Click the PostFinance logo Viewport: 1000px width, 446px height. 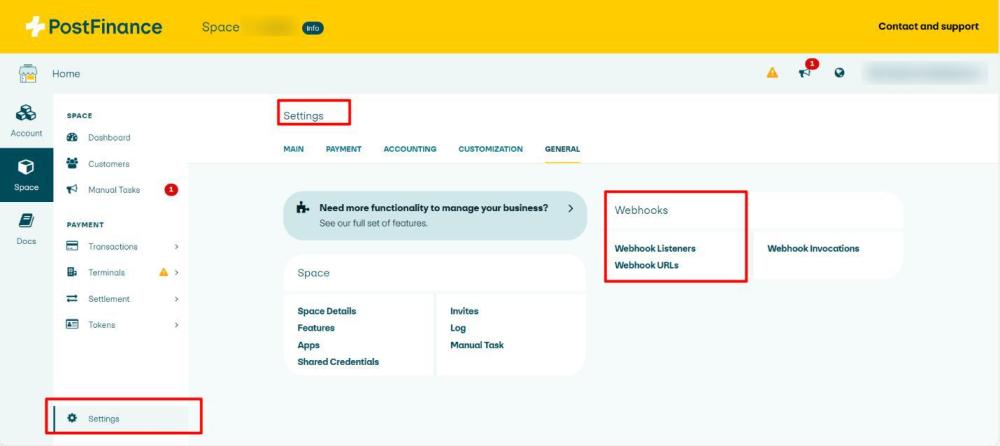coord(94,27)
